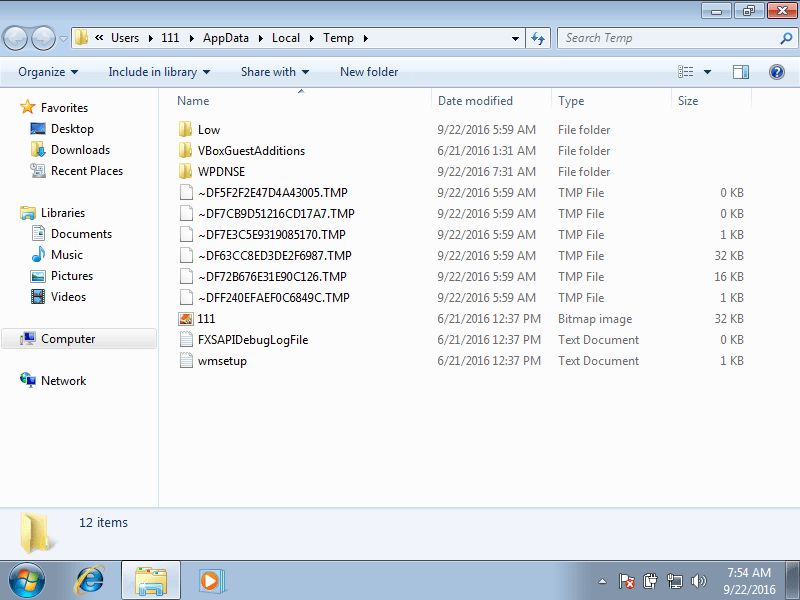
Task: Click the New folder button
Action: pyautogui.click(x=369, y=72)
